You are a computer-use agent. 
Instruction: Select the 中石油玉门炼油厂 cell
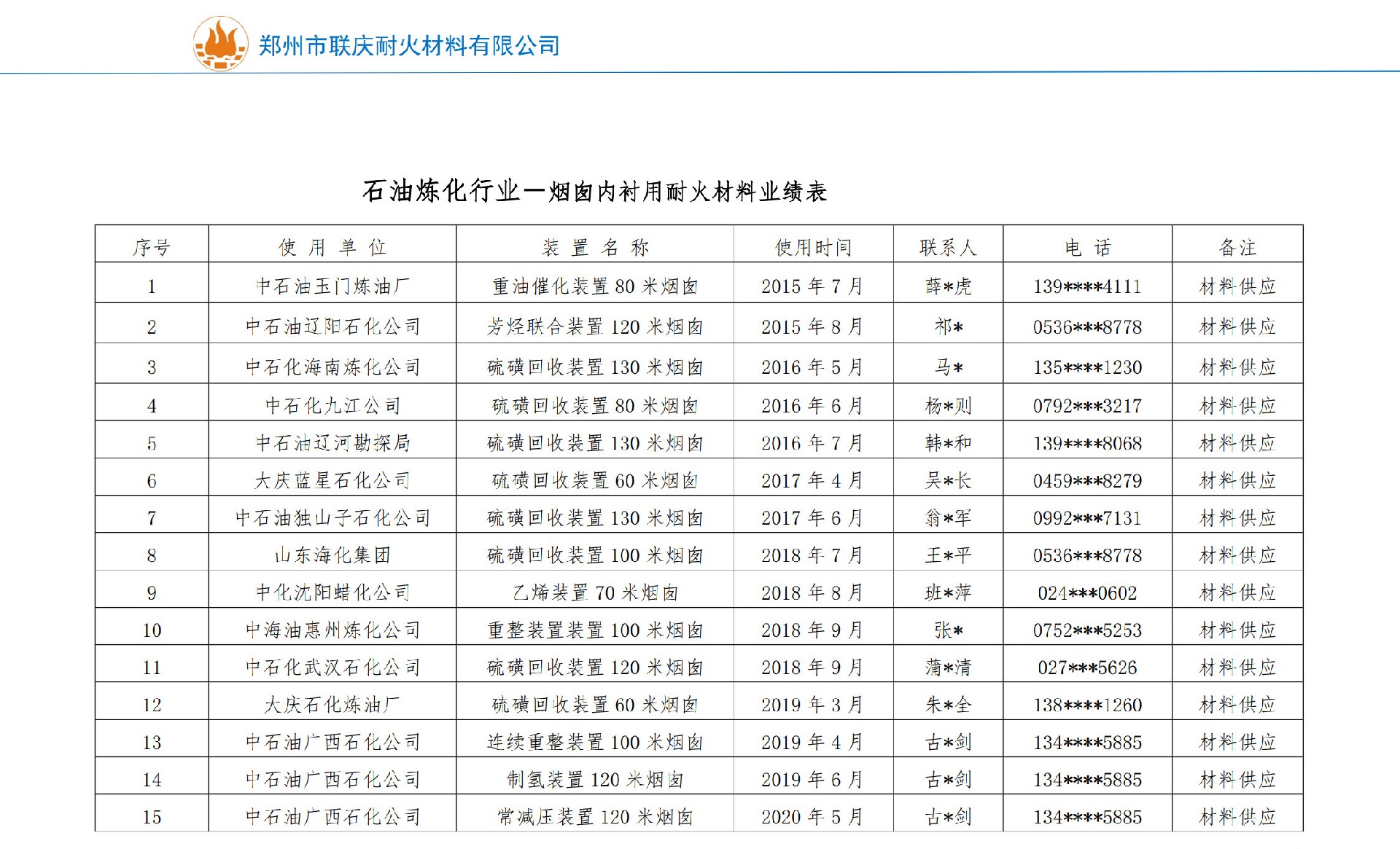coord(332,286)
